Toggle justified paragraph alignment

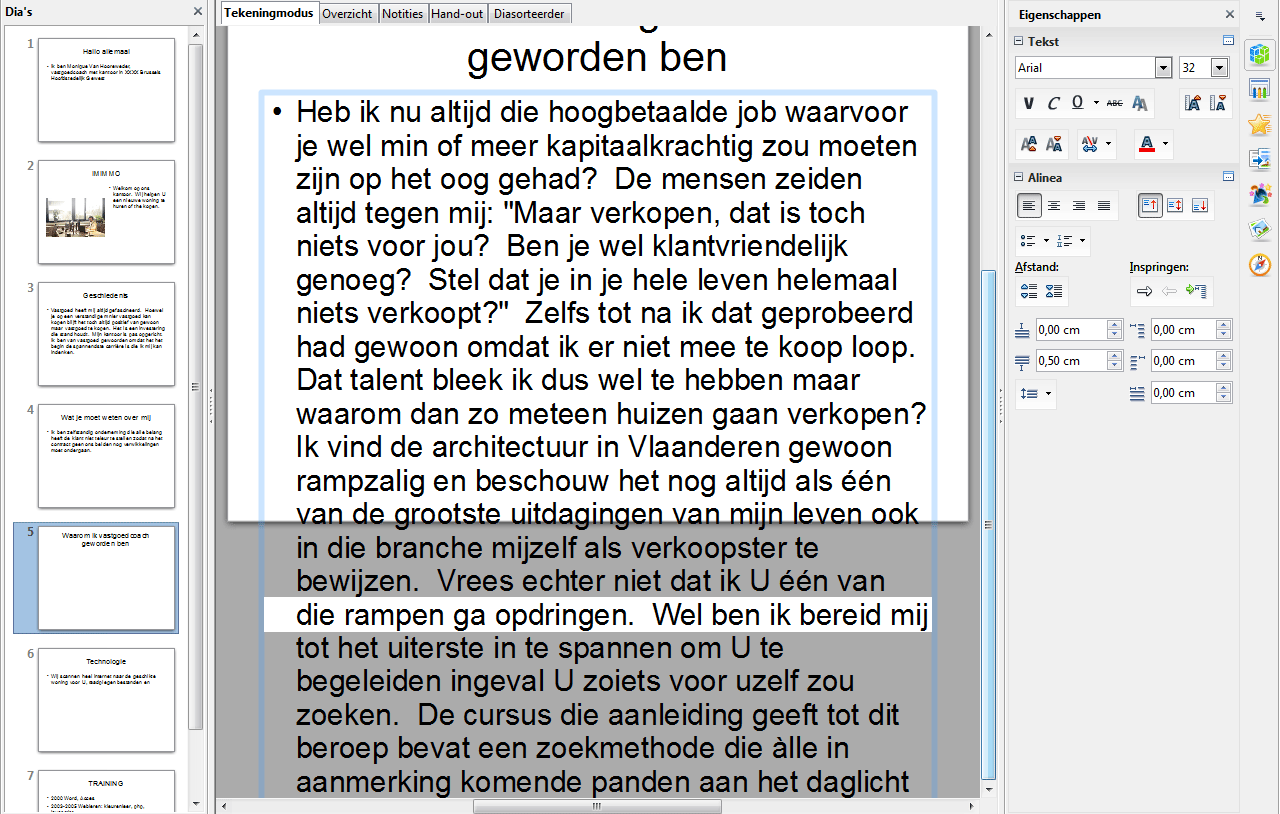click(1104, 206)
